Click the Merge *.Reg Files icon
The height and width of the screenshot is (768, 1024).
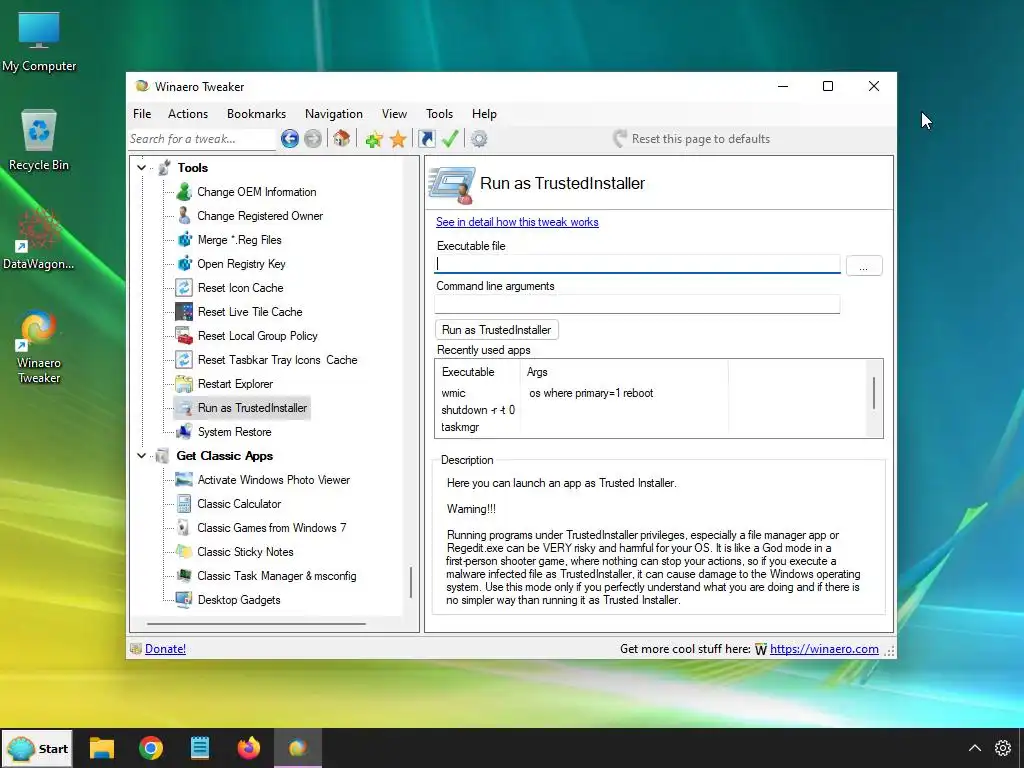point(184,240)
